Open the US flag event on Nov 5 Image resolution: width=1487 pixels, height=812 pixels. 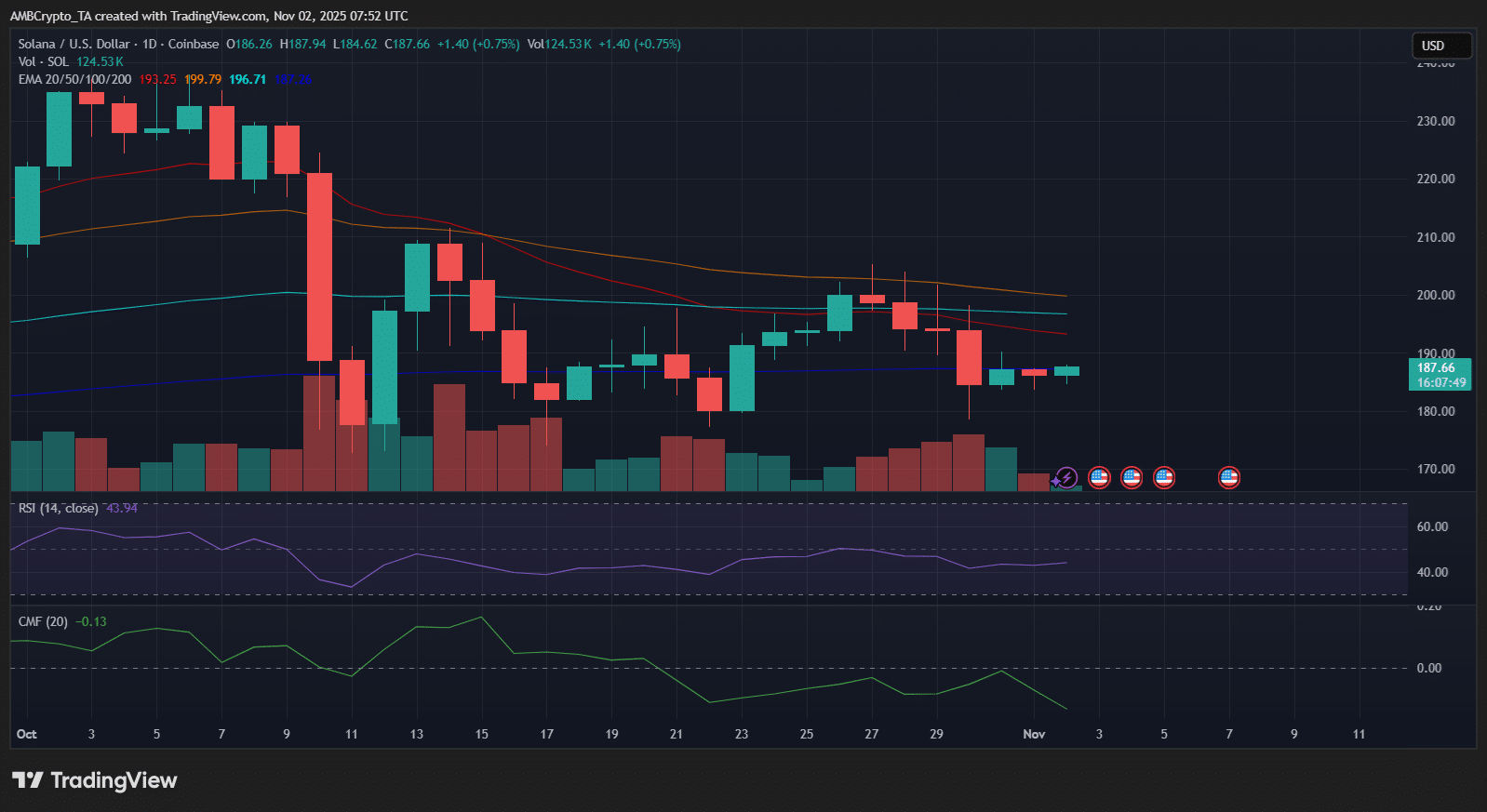point(1164,478)
